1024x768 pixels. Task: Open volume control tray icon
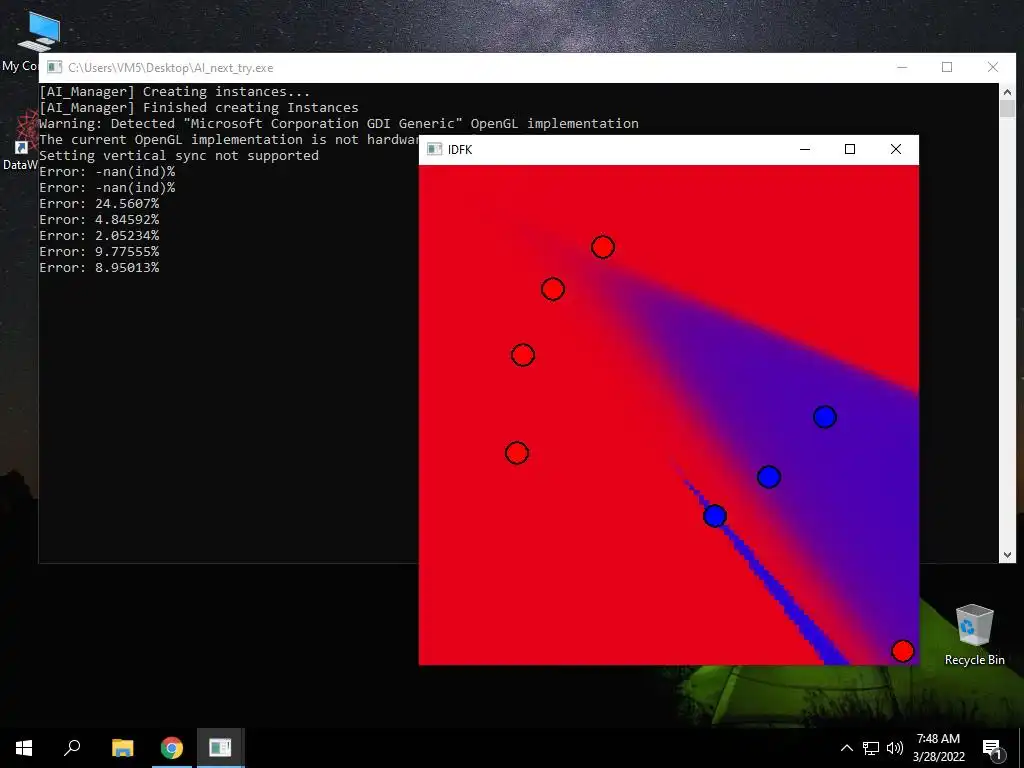click(x=895, y=748)
